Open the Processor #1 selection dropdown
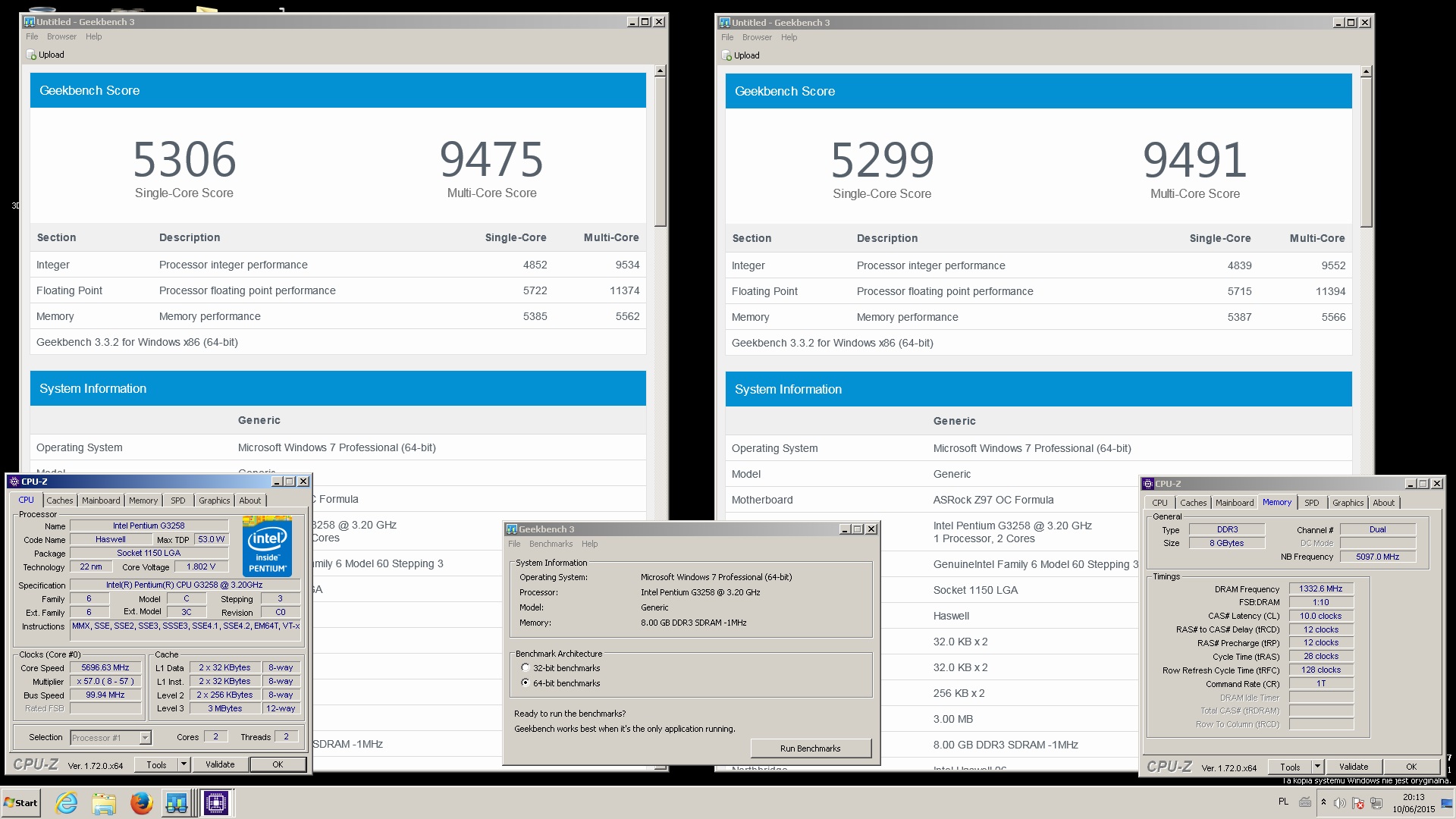 tap(145, 738)
